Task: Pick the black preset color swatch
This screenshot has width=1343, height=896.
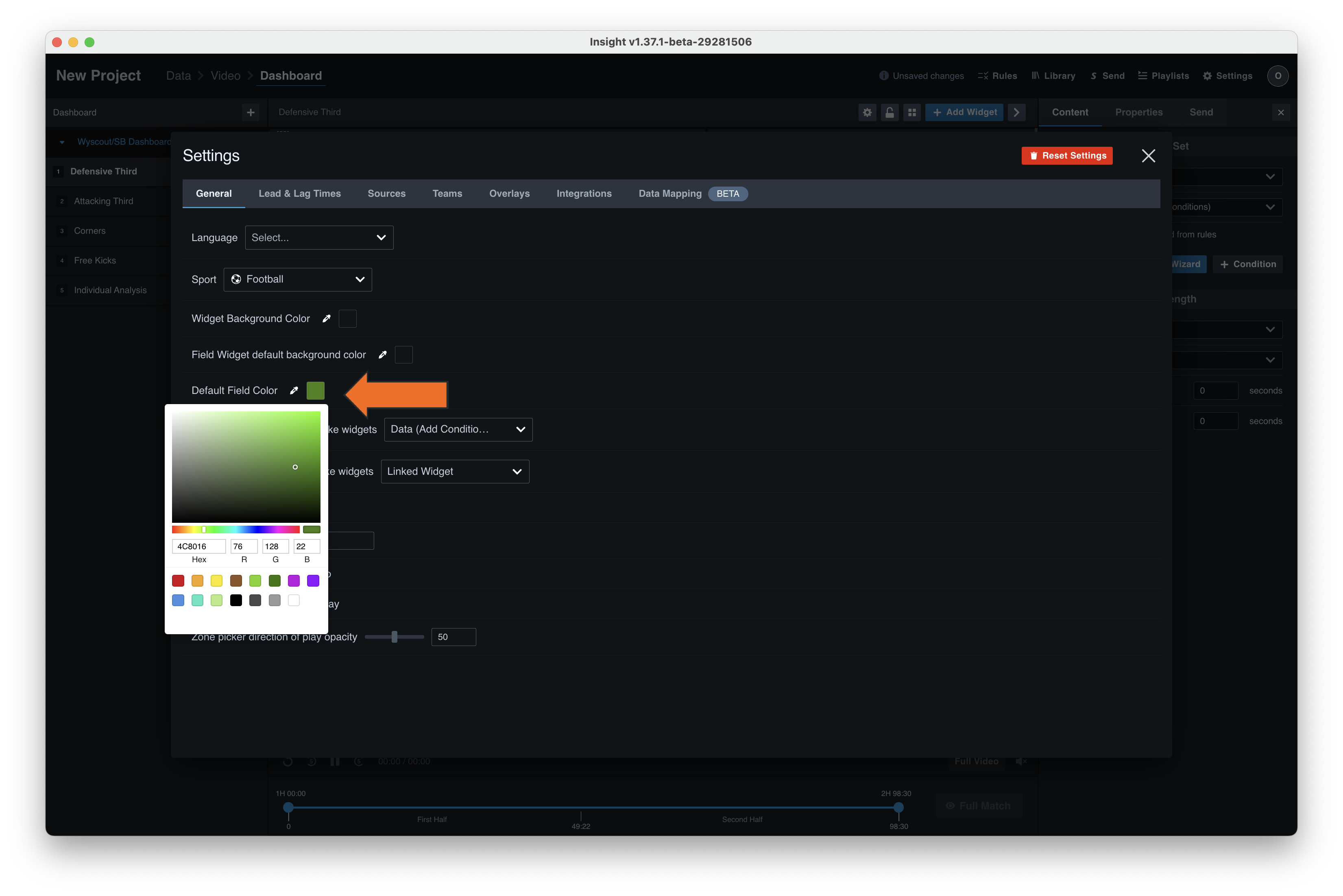Action: 236,600
